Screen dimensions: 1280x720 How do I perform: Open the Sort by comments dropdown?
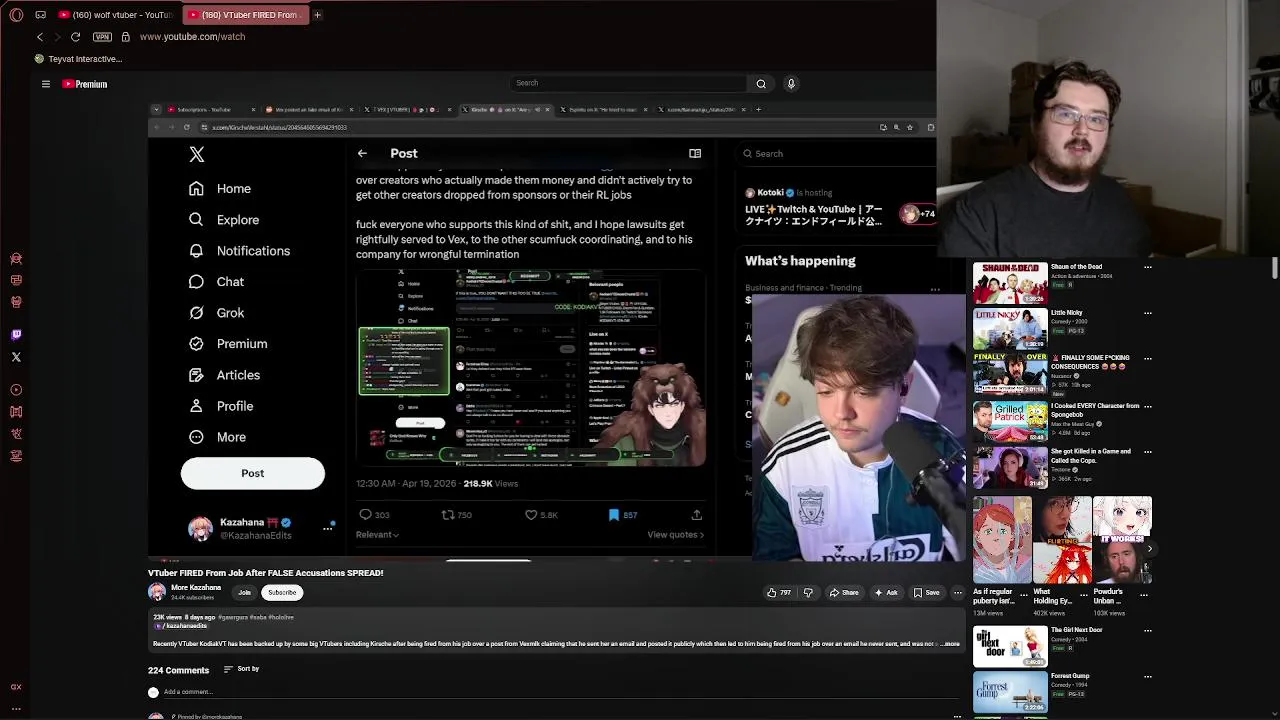pos(241,669)
